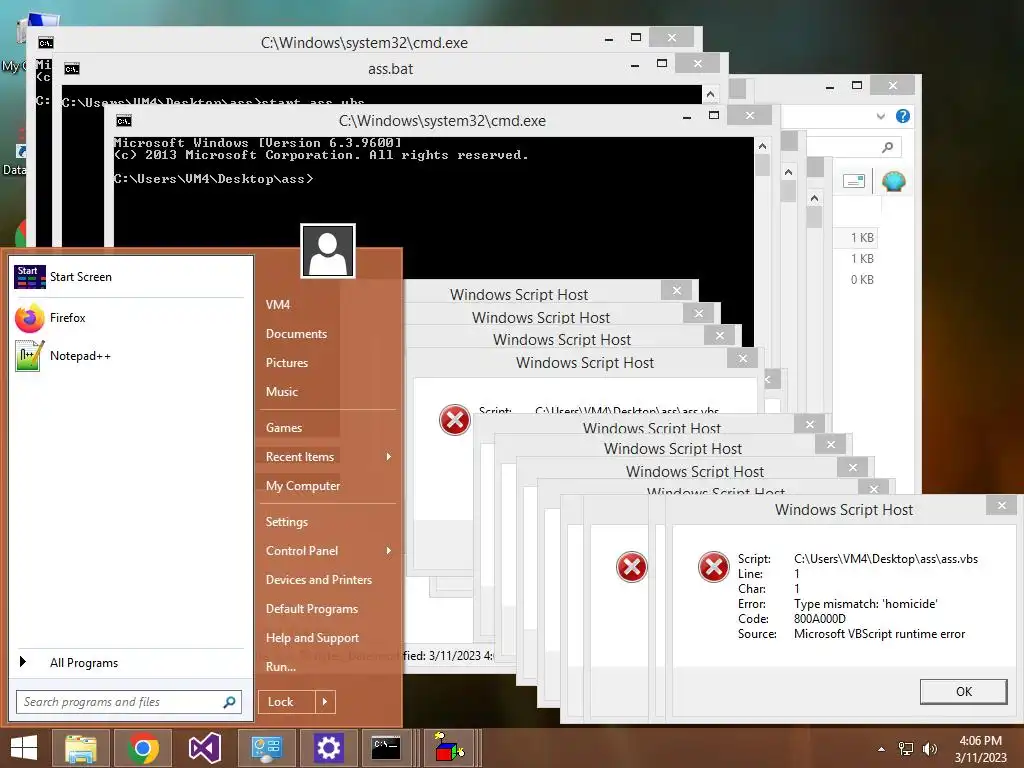Open the purple gear taskbar icon

(328, 748)
